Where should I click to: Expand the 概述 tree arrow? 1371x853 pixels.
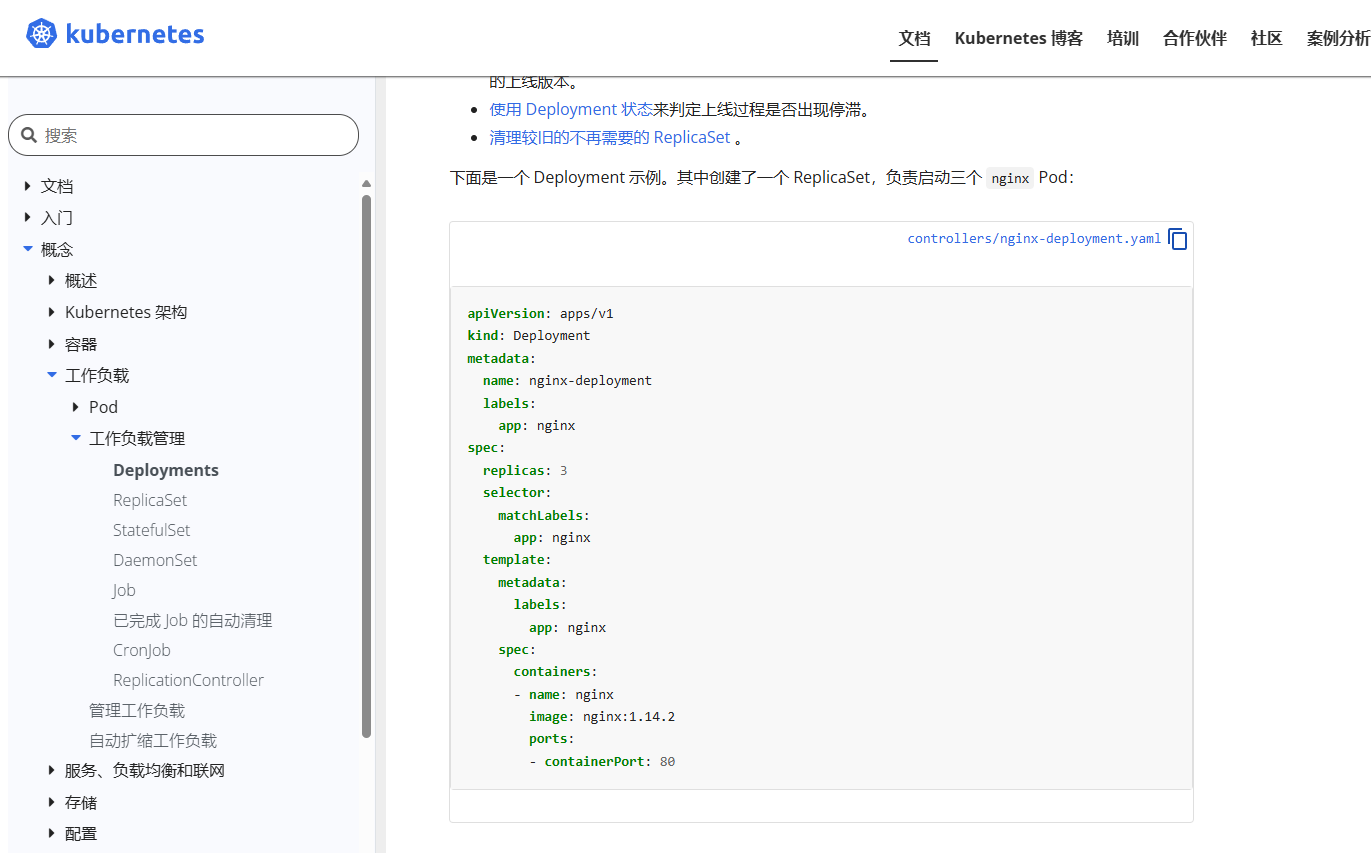pyautogui.click(x=51, y=280)
